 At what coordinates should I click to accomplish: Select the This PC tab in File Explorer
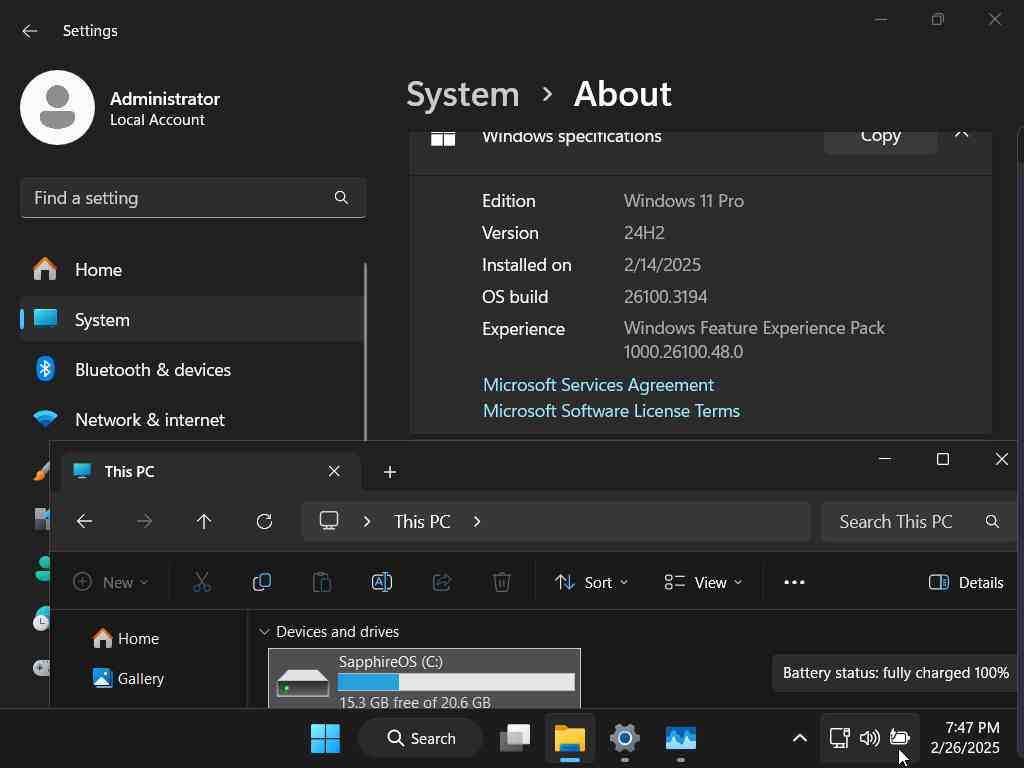click(210, 472)
